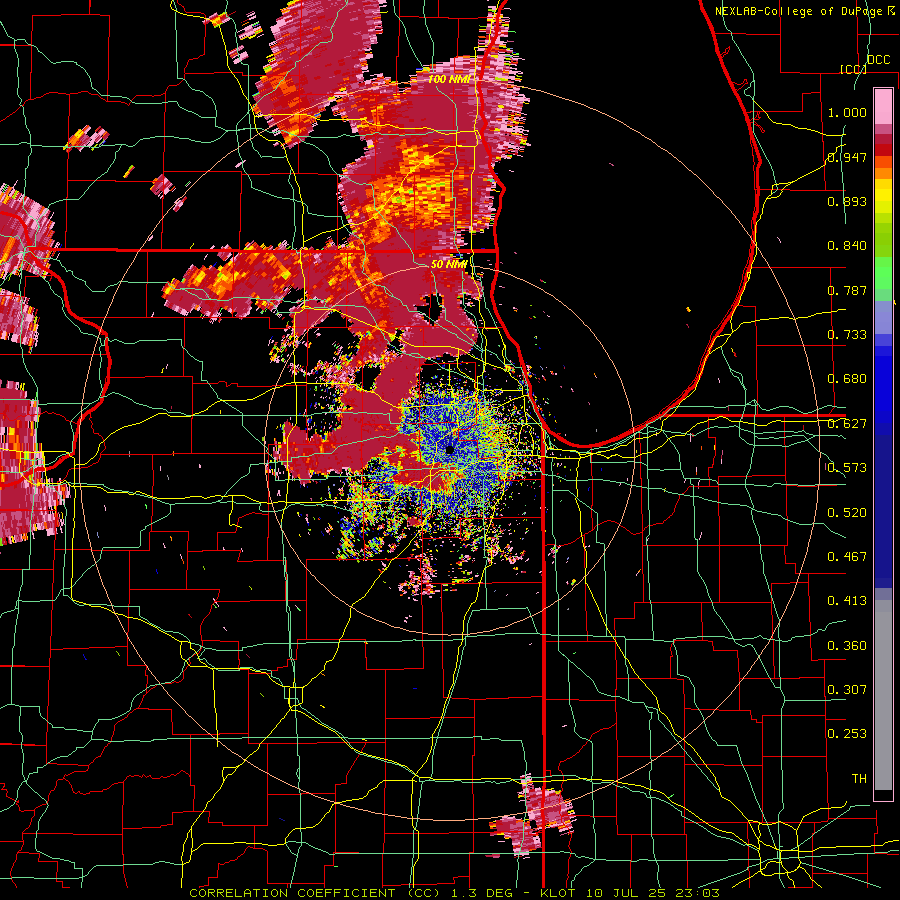Pick the yellow segment of the color bar
The width and height of the screenshot is (900, 900).
883,196
